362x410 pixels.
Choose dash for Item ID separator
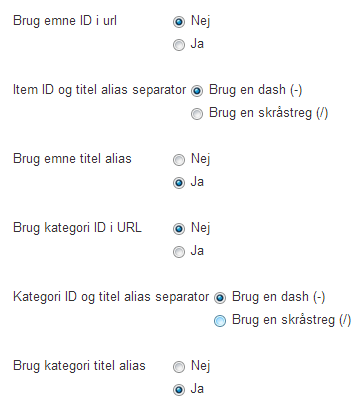coord(197,91)
